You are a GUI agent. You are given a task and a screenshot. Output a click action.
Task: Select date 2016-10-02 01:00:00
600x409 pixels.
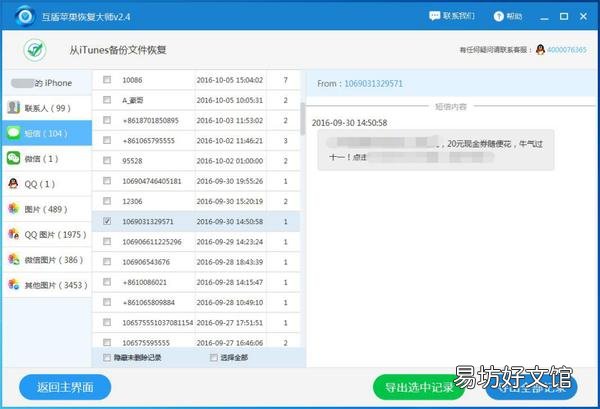point(230,161)
